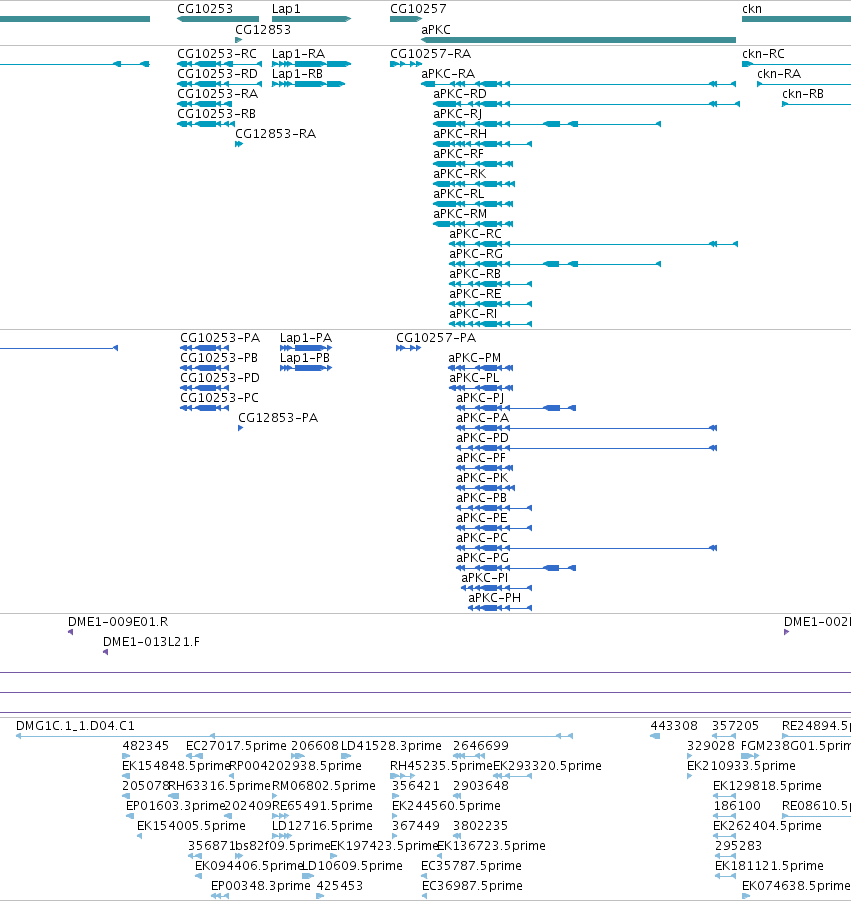This screenshot has height=901, width=851.
Task: Choose the aPKC-PB protein
Action: coord(494,508)
